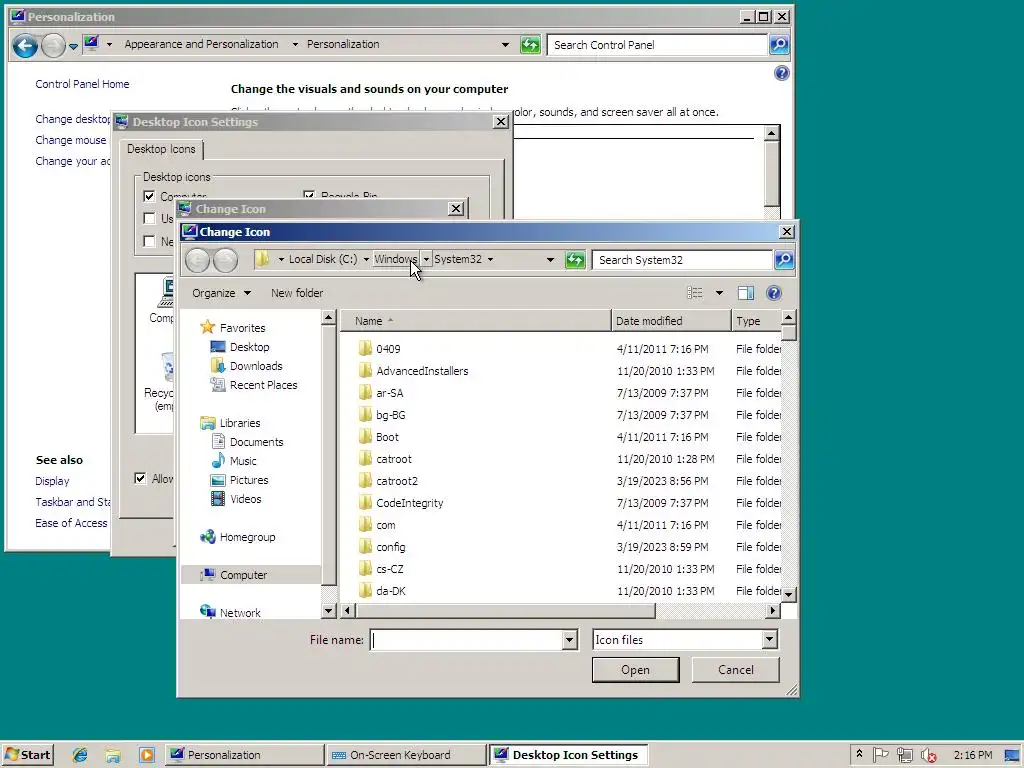The height and width of the screenshot is (768, 1024).
Task: Click the folder icon in the address bar
Action: (262, 259)
